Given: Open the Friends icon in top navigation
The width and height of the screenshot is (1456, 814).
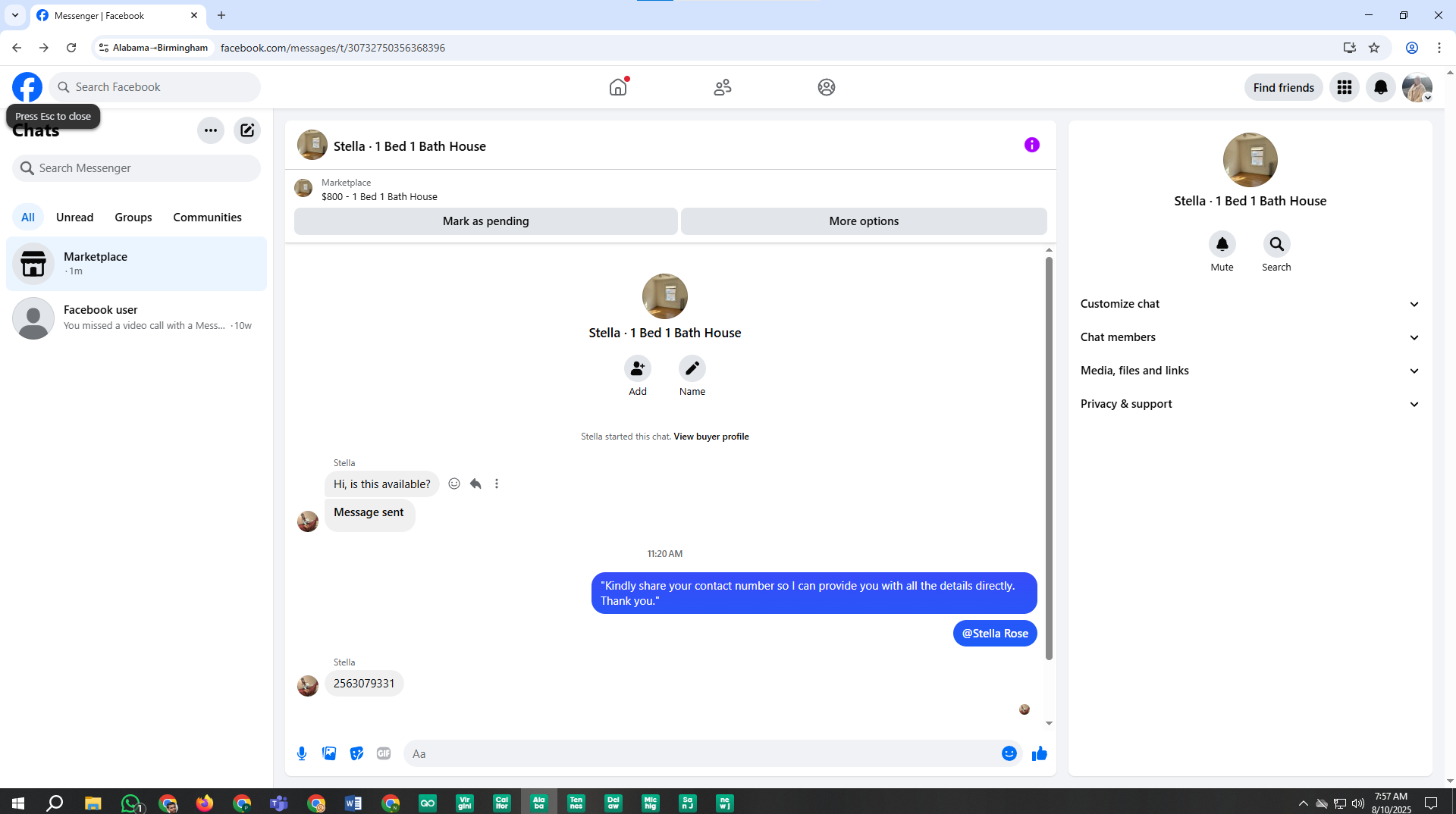Looking at the screenshot, I should click(723, 87).
